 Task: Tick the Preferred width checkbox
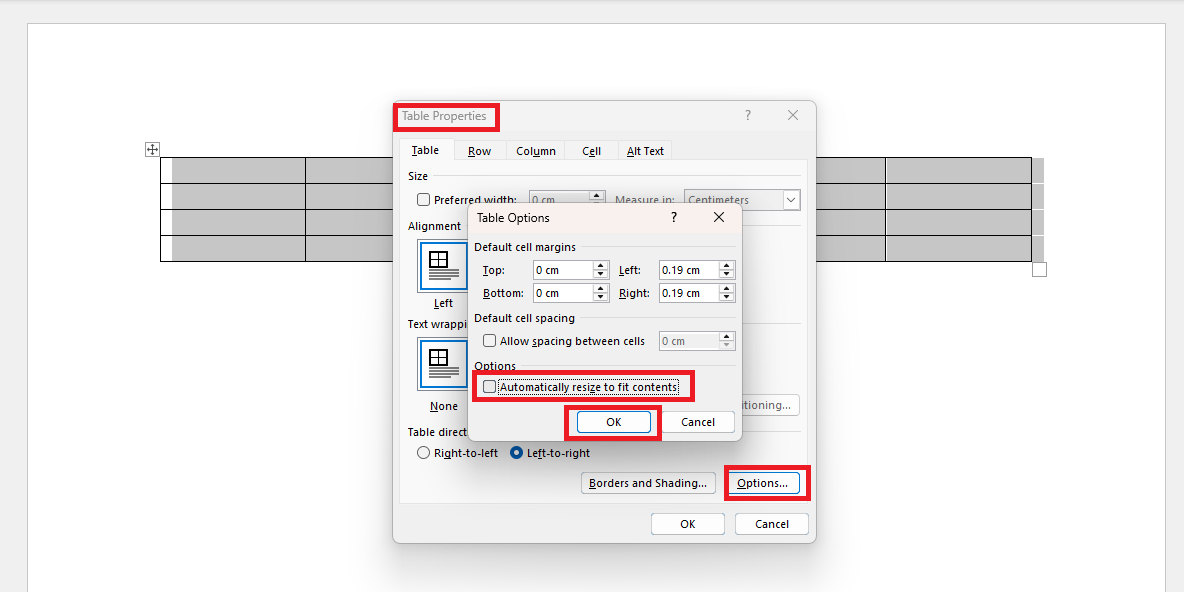point(424,200)
